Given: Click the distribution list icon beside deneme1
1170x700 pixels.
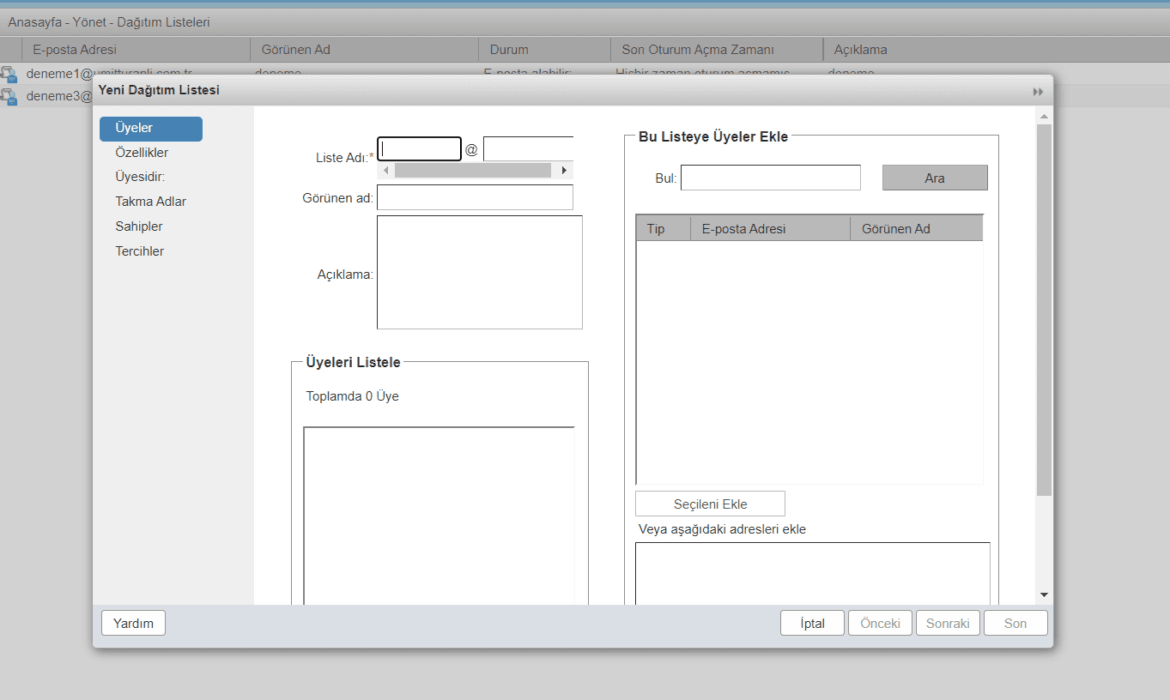Looking at the screenshot, I should (x=9, y=72).
